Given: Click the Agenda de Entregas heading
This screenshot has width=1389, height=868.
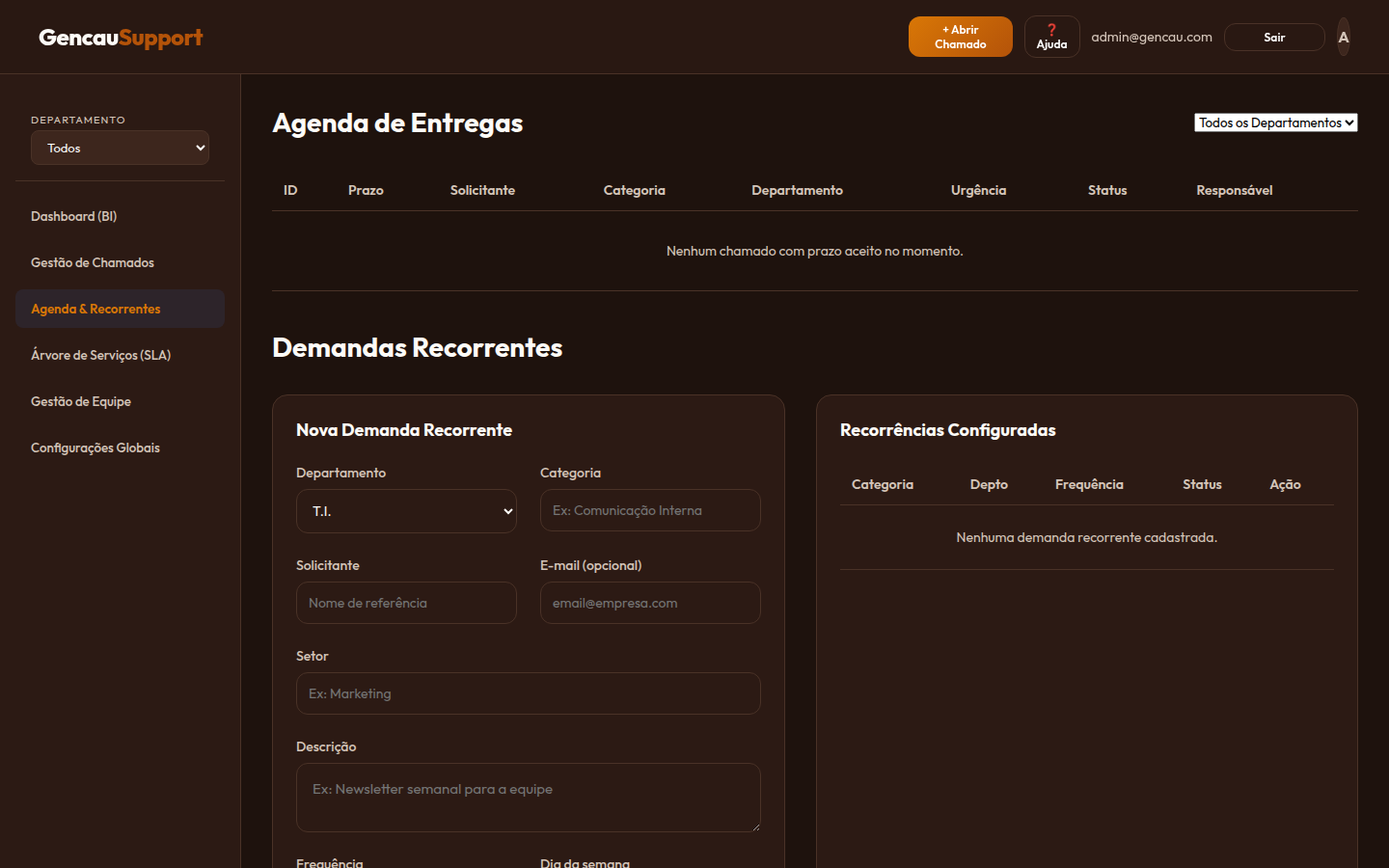Looking at the screenshot, I should click(397, 123).
